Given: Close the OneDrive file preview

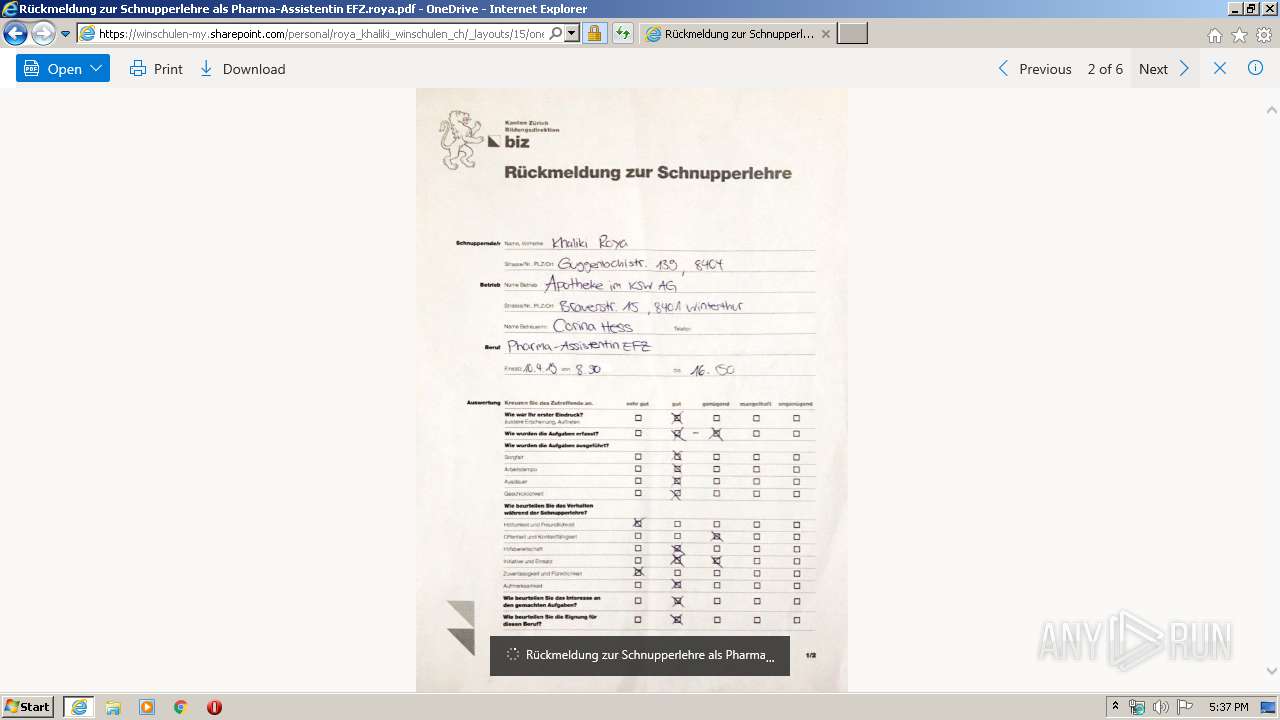Looking at the screenshot, I should pos(1220,68).
